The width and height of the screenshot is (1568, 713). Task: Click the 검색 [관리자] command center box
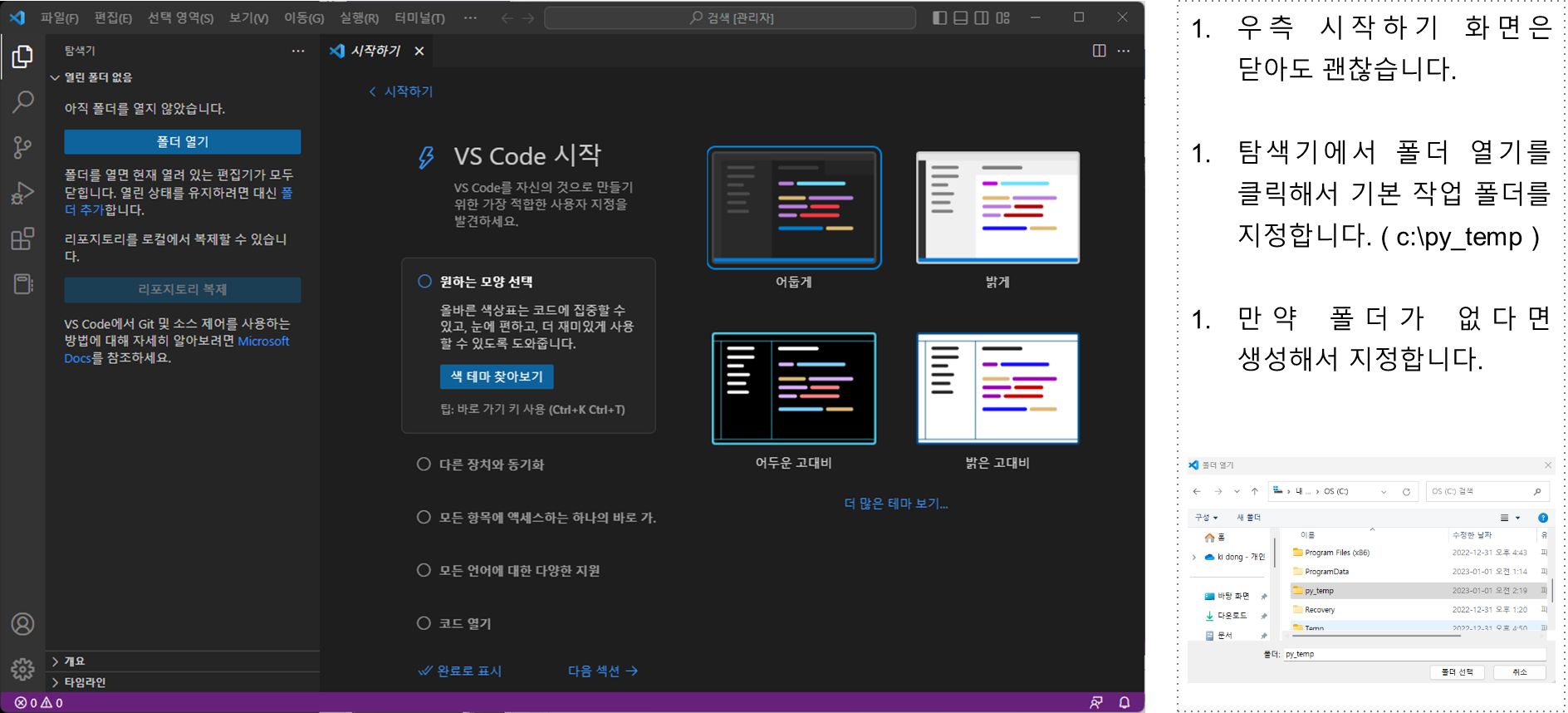click(x=730, y=17)
